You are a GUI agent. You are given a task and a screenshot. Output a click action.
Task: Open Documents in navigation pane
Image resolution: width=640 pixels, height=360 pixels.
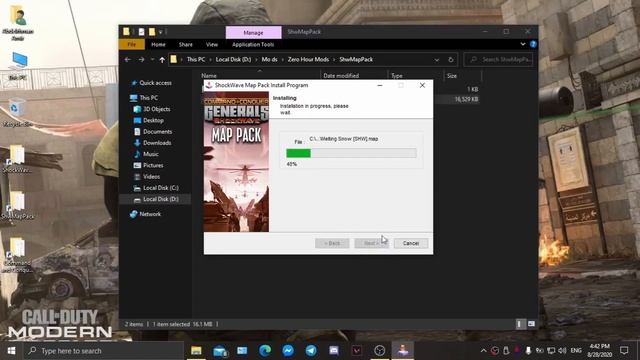pyautogui.click(x=157, y=132)
